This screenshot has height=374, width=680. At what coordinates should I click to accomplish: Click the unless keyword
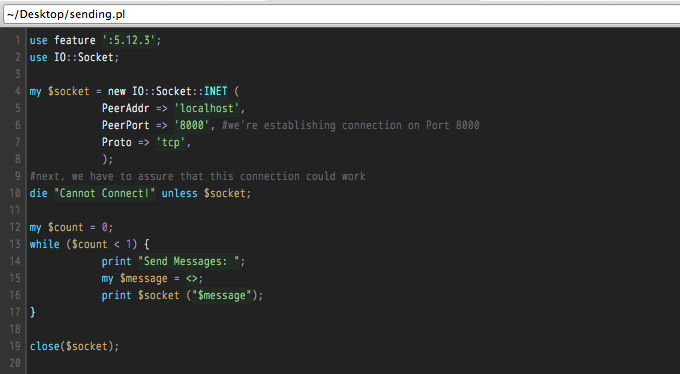(180, 194)
